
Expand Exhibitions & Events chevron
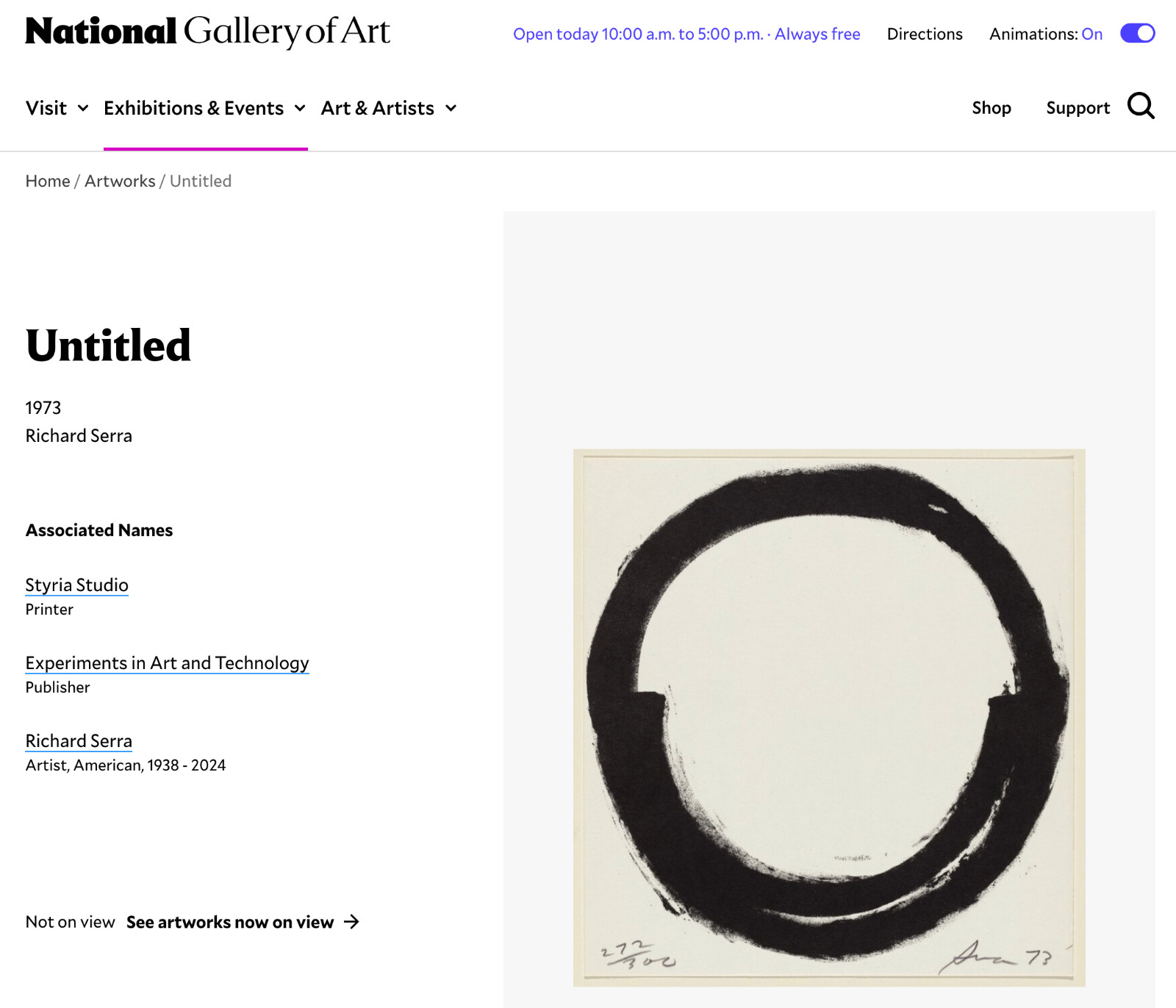300,108
